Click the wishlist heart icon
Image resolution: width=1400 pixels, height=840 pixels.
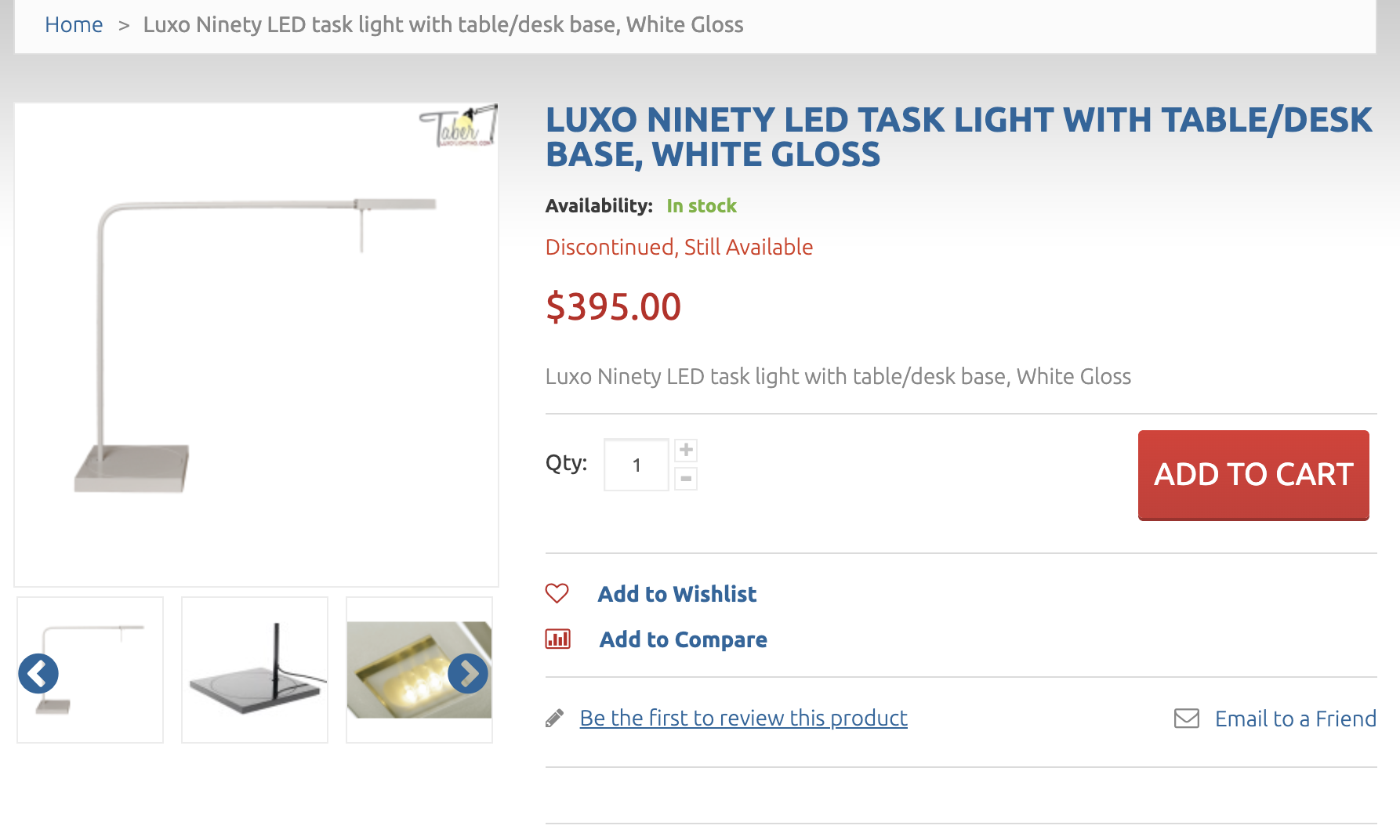coord(557,593)
